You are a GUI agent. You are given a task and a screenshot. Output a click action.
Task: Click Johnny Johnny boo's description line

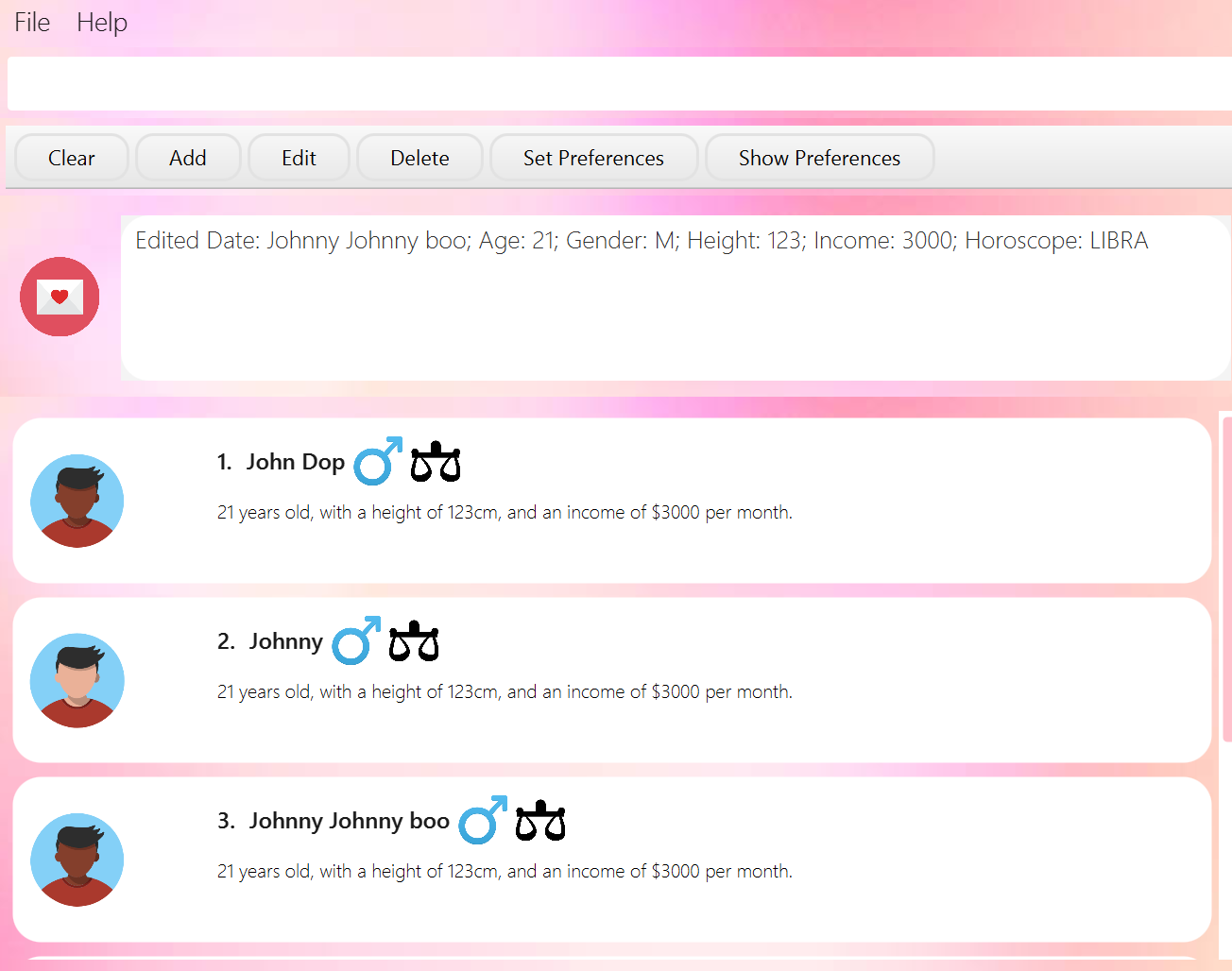pos(505,871)
